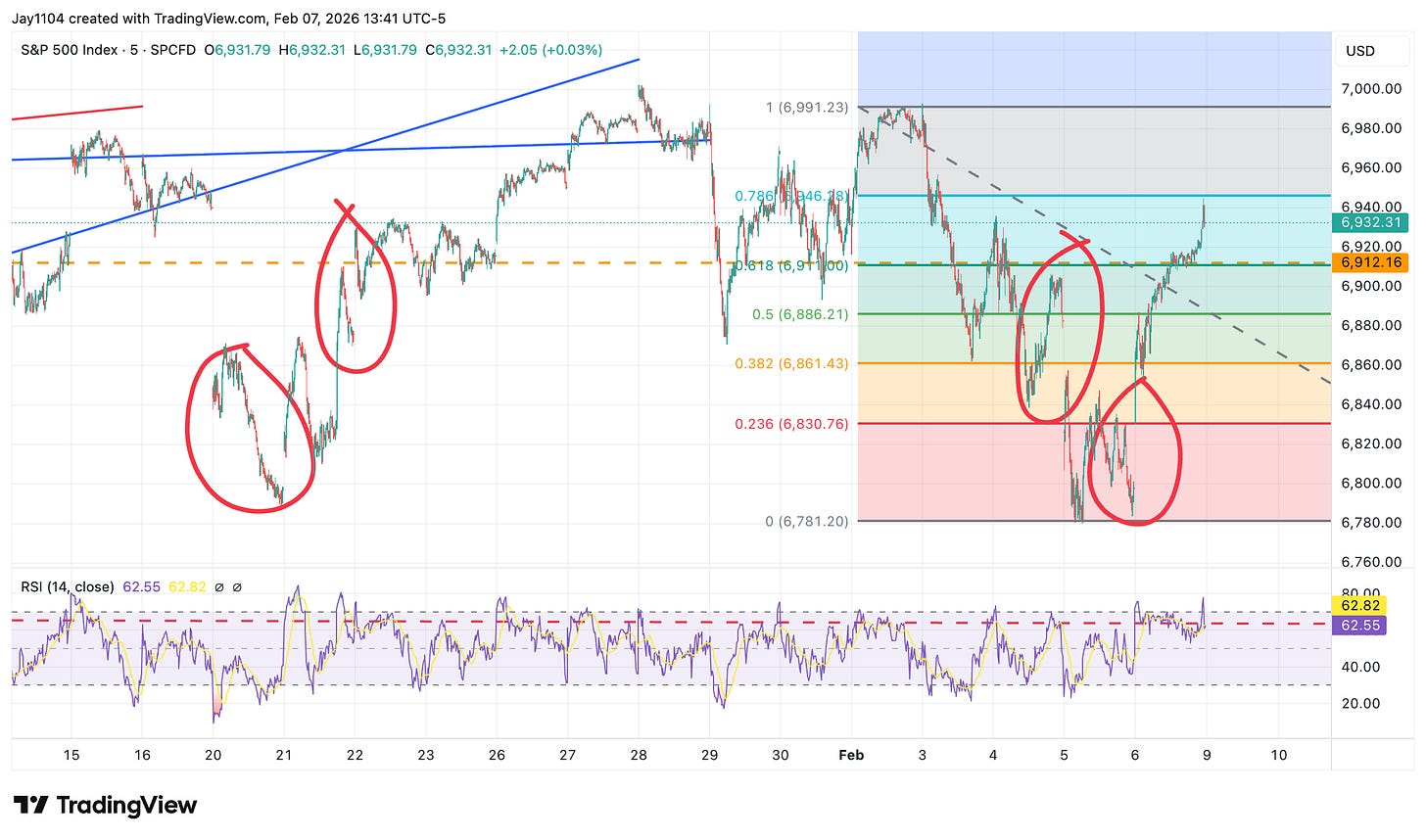Select the Low value L6,931.79 in legend

point(387,49)
